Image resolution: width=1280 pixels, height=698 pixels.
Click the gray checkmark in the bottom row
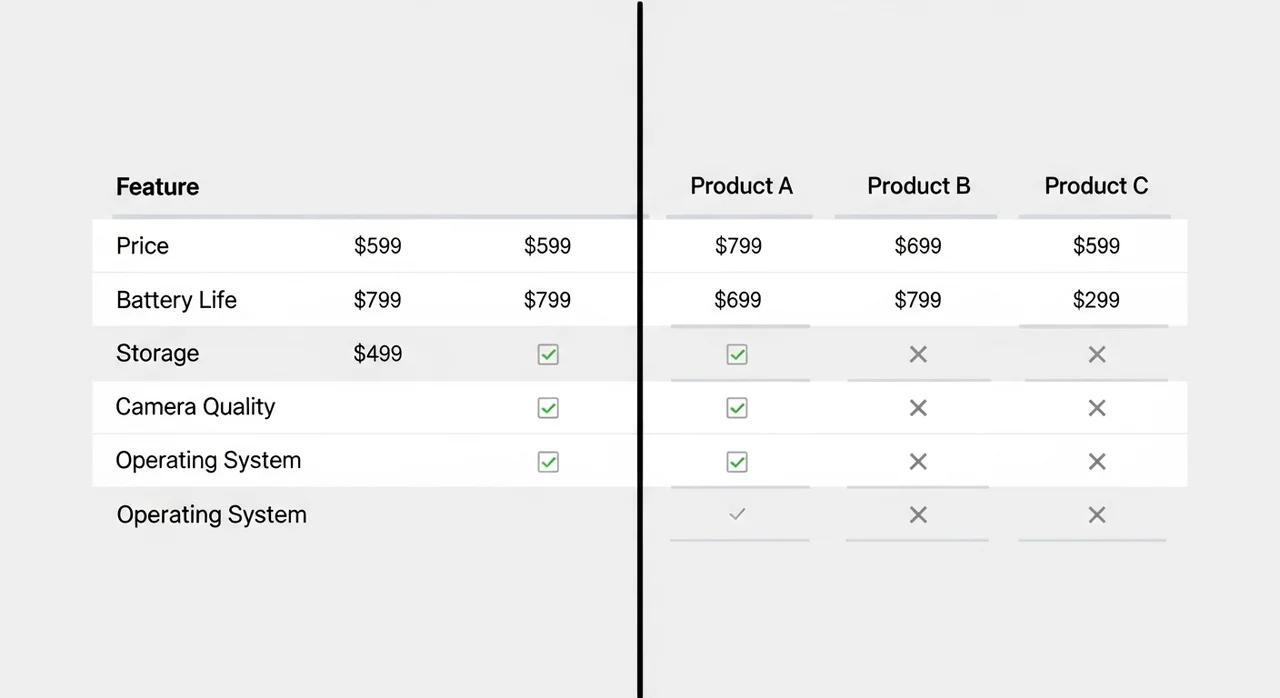click(737, 514)
